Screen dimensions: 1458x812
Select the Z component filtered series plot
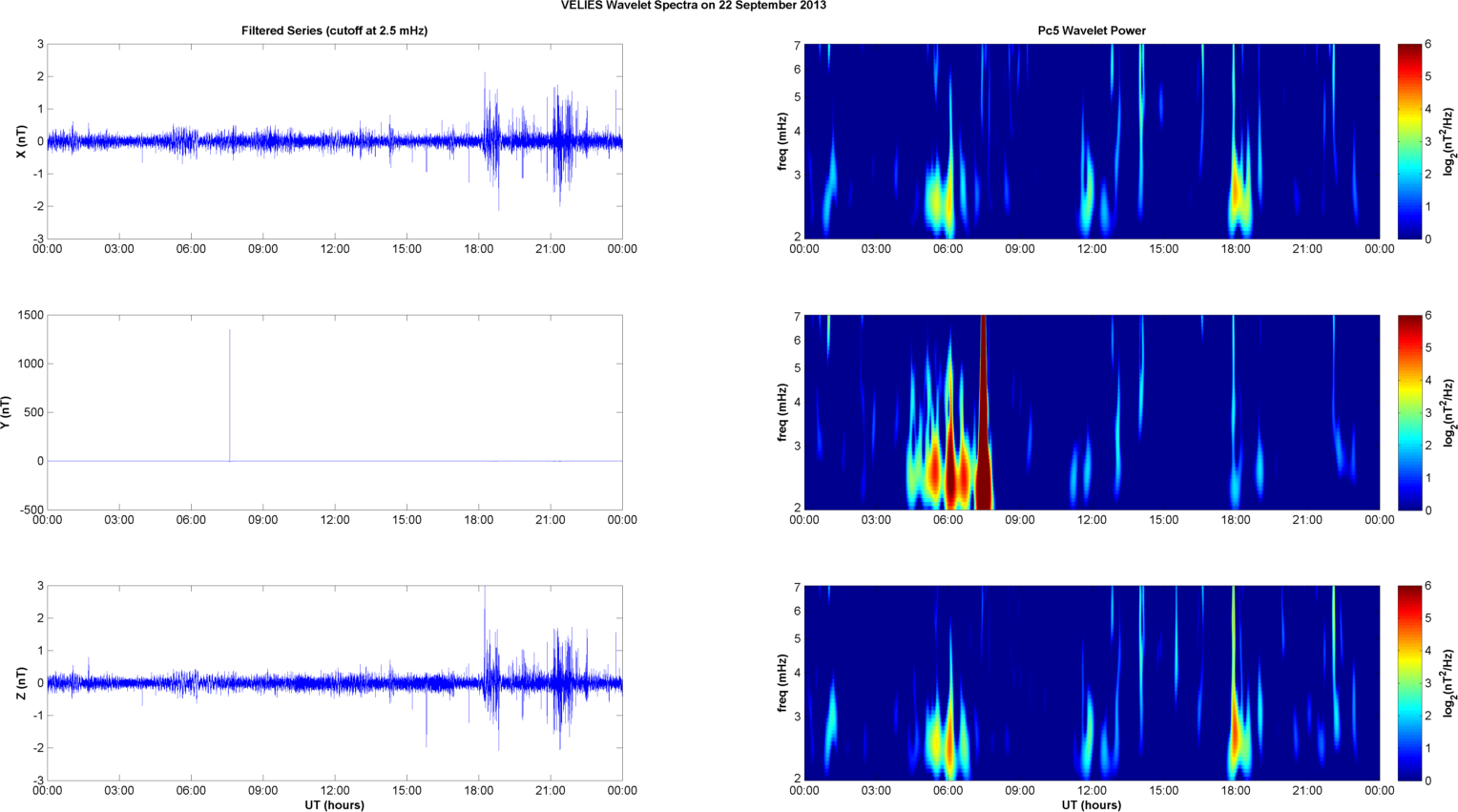pos(335,683)
